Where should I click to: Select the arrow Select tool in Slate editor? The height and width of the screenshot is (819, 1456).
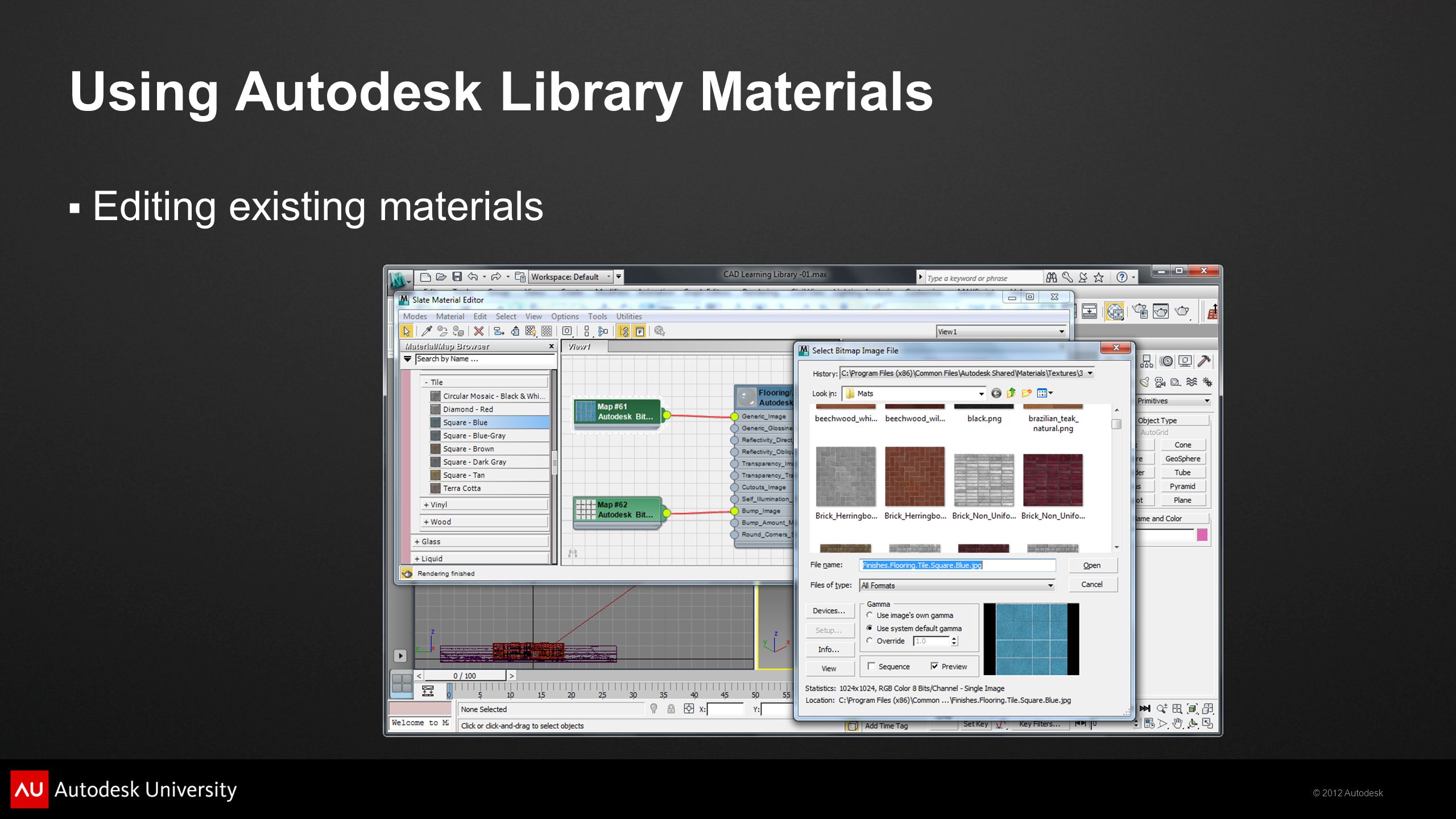406,331
